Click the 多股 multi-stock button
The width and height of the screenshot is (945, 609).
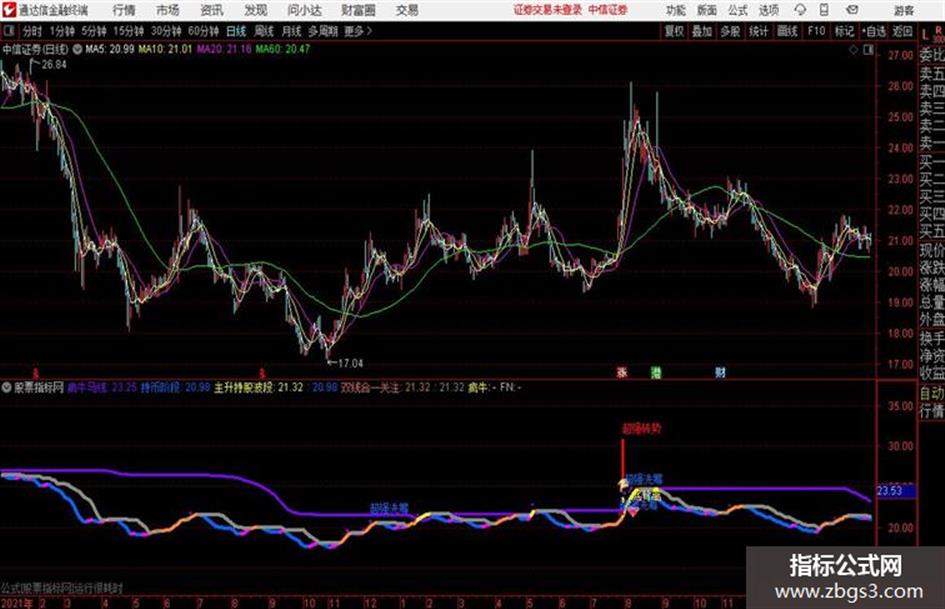click(x=730, y=31)
